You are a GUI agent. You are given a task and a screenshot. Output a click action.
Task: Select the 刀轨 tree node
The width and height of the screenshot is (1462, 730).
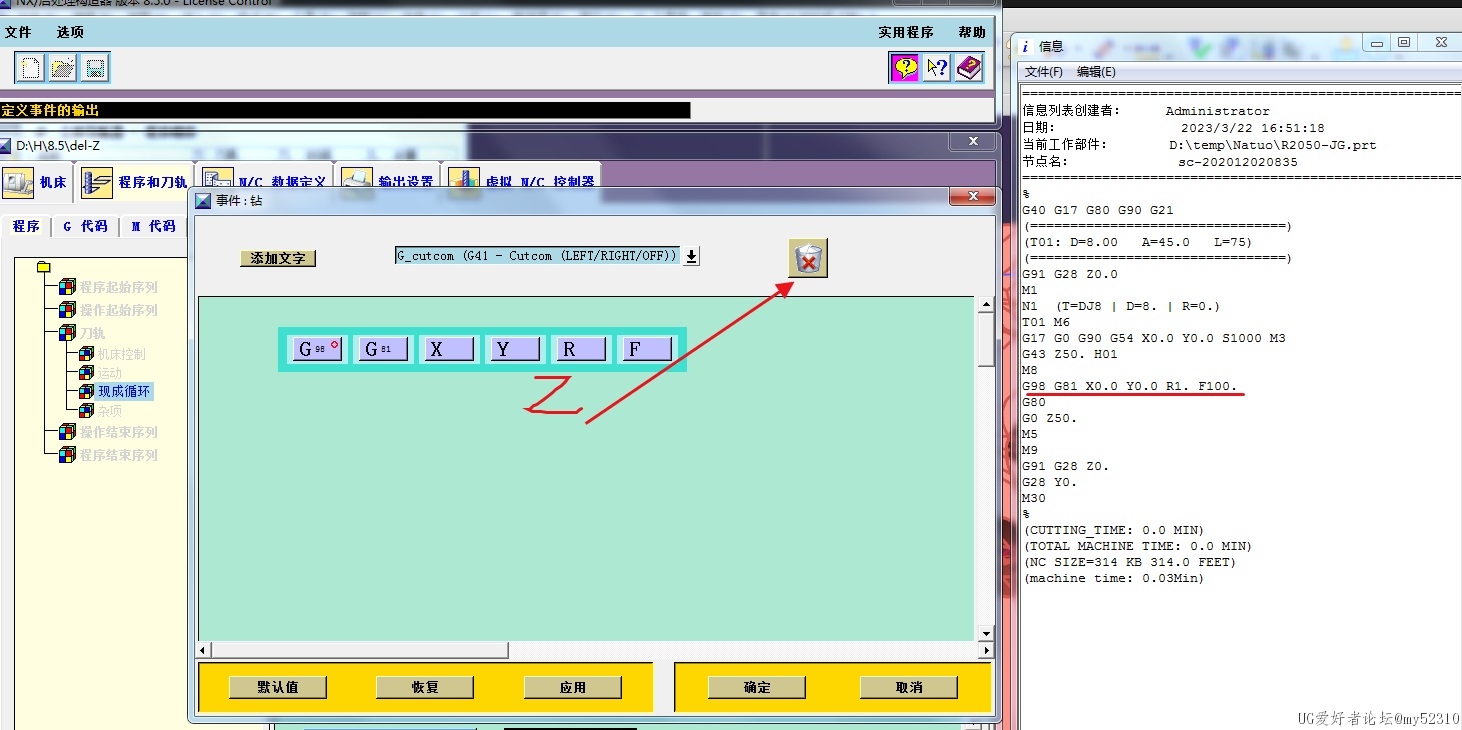(93, 333)
